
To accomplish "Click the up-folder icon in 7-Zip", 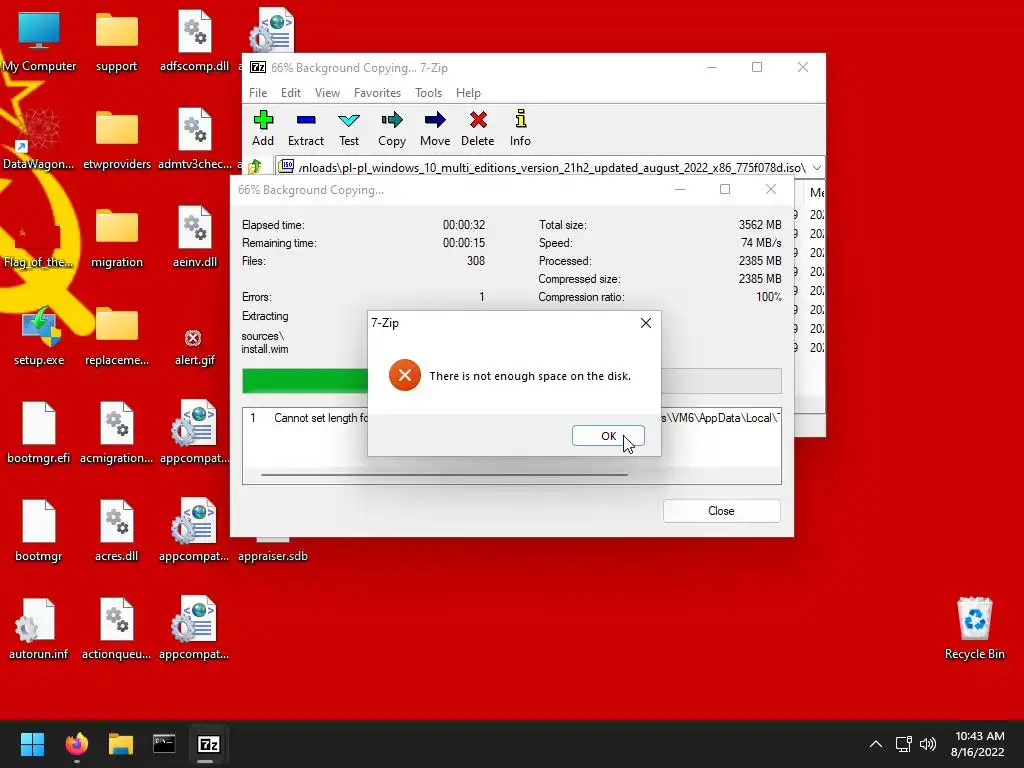I will coord(255,167).
